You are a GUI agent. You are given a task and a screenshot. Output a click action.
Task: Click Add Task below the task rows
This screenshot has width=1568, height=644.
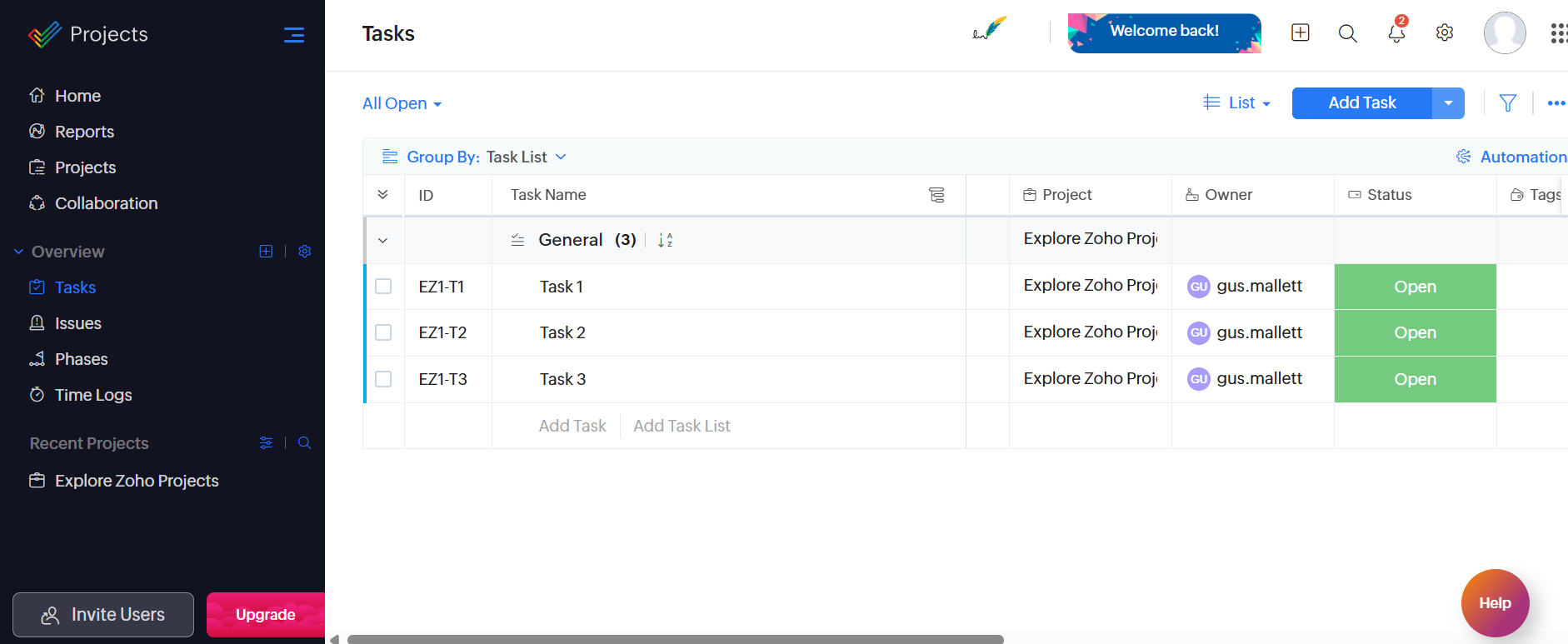pos(572,426)
